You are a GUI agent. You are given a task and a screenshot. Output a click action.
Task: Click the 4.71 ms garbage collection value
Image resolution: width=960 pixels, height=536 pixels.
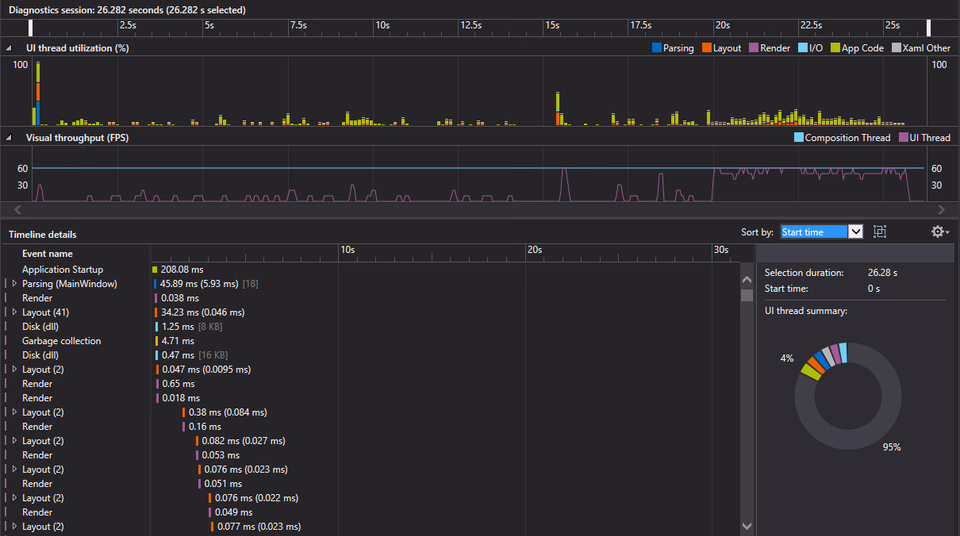point(178,341)
